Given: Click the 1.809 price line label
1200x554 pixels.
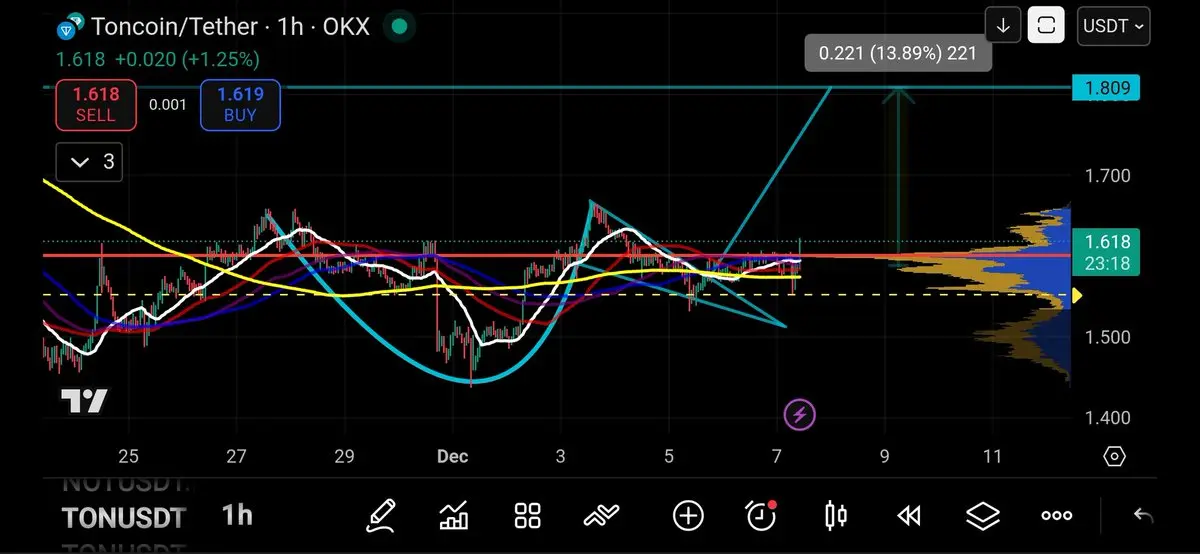Looking at the screenshot, I should pyautogui.click(x=1106, y=88).
